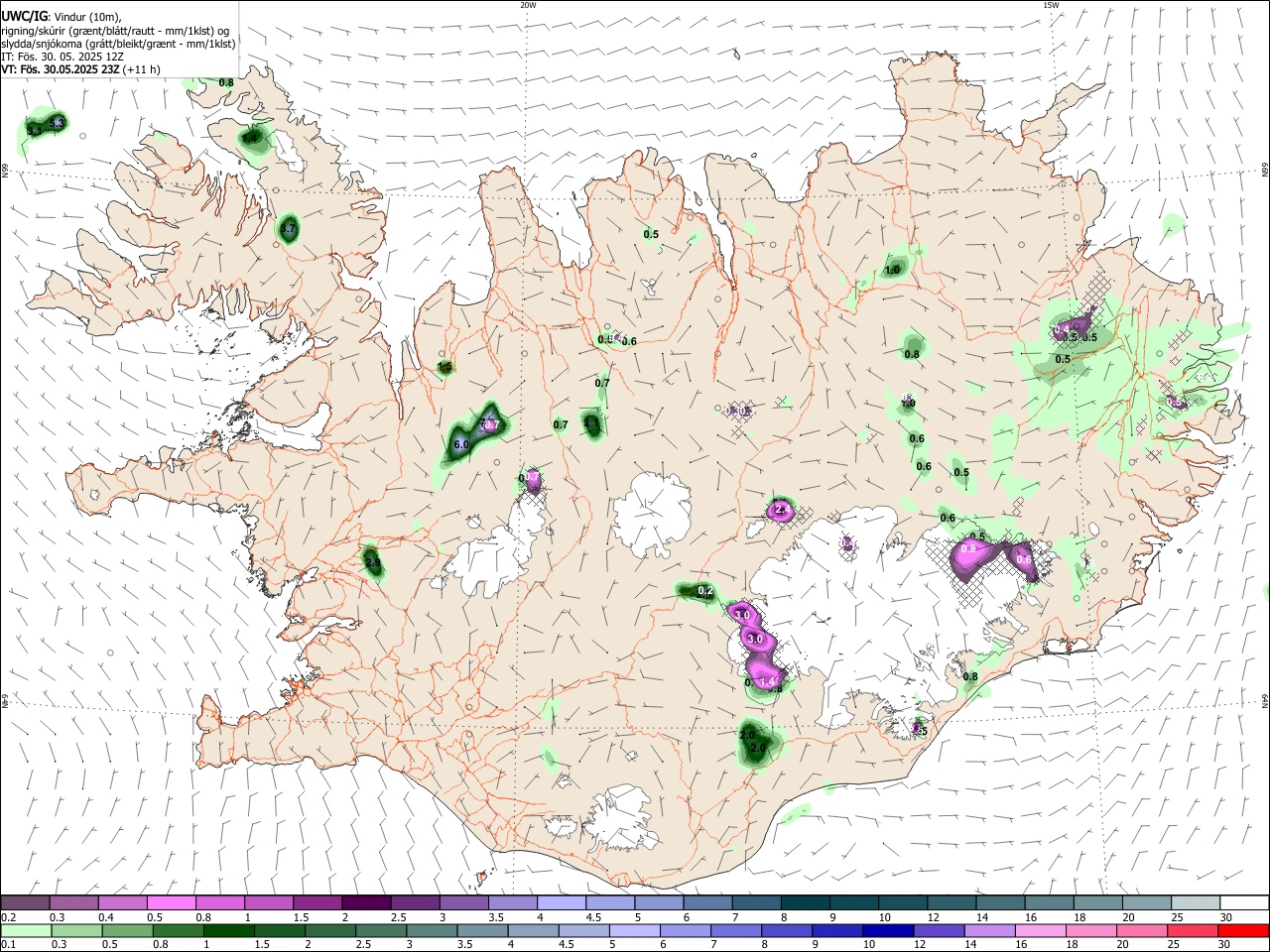Click the '20W' longitude label
Screen dimensions: 1270x952
pos(528,5)
